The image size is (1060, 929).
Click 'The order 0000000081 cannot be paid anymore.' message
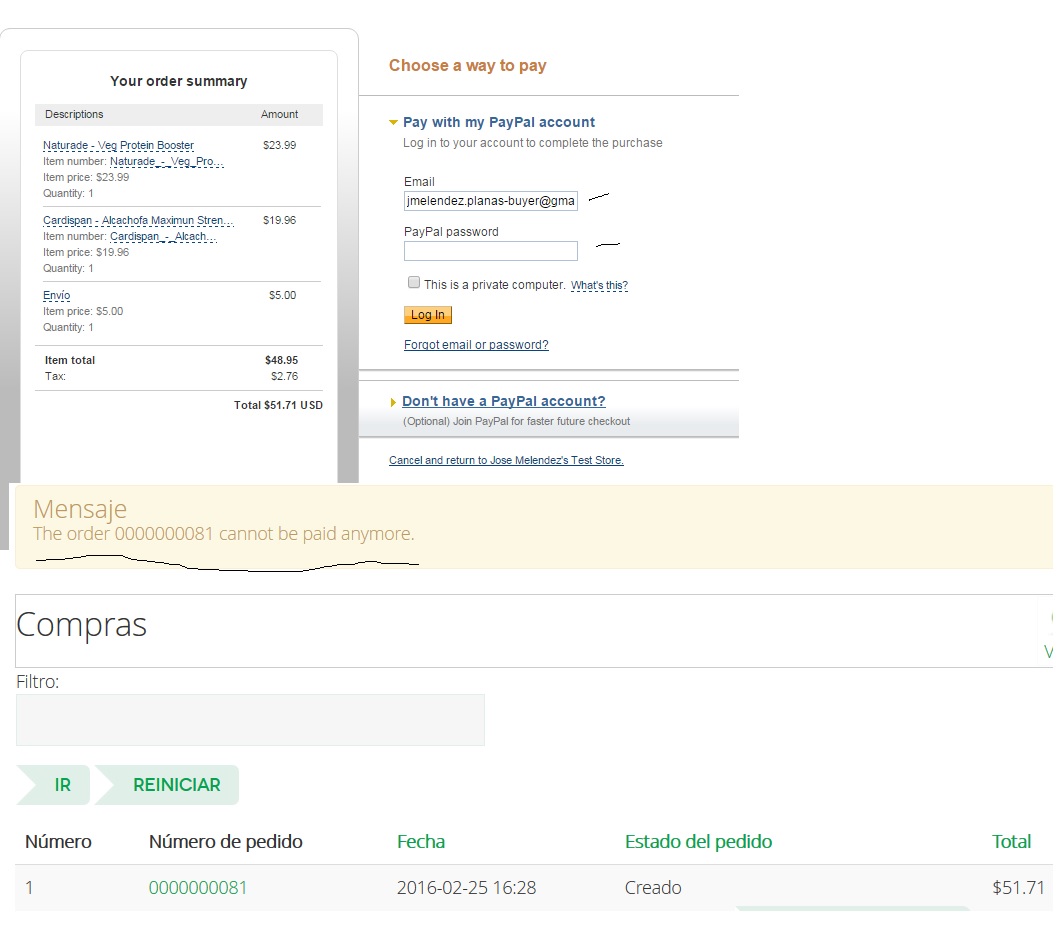pos(224,533)
